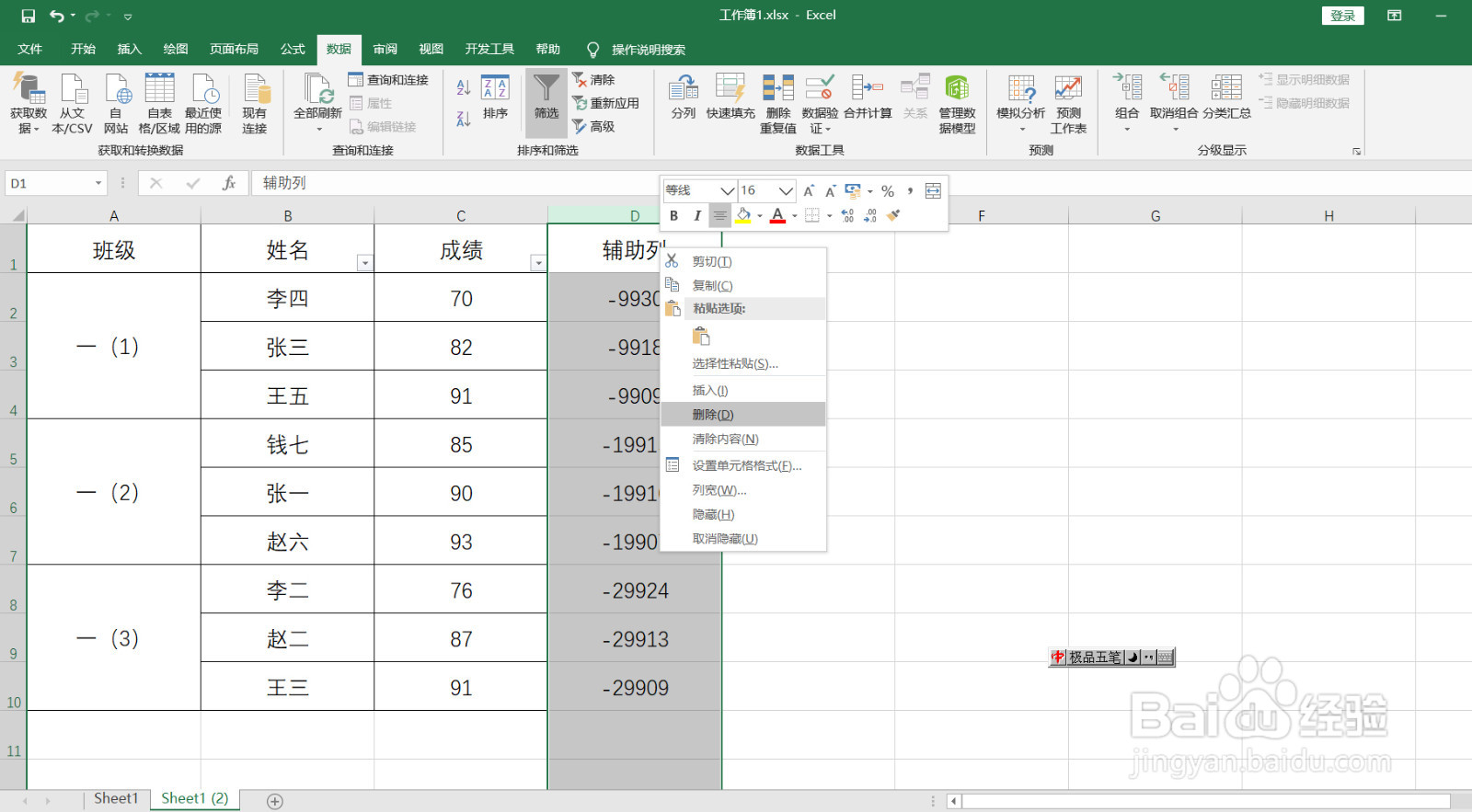Viewport: 1472px width, 812px height.
Task: Sort descending Z to A icon
Action: [464, 119]
